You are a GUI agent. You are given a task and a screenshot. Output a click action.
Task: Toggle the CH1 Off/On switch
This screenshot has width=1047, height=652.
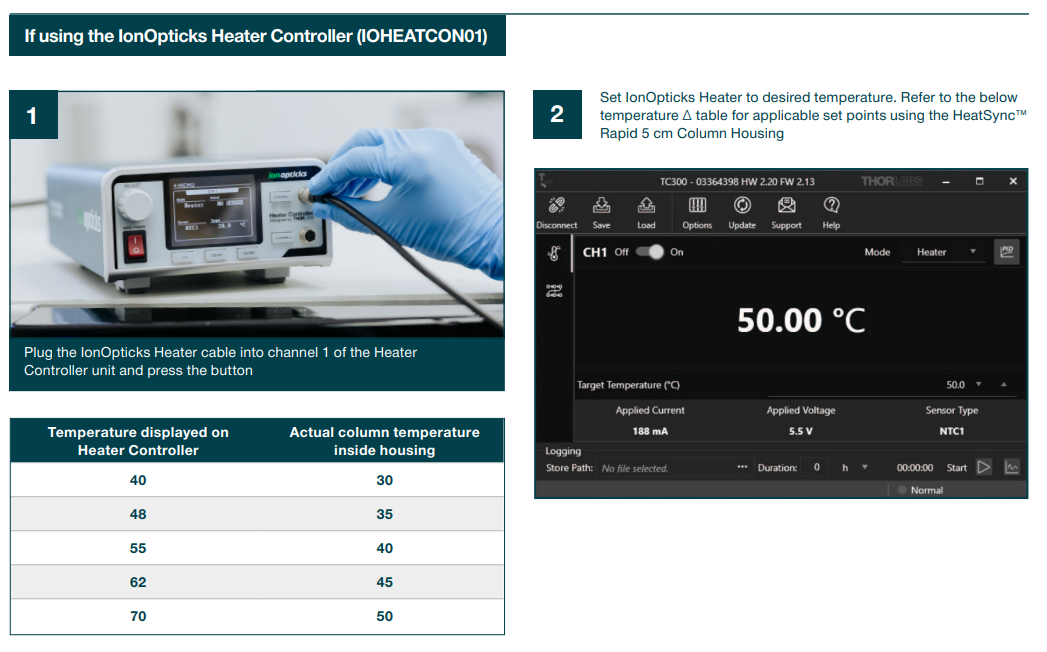click(649, 252)
